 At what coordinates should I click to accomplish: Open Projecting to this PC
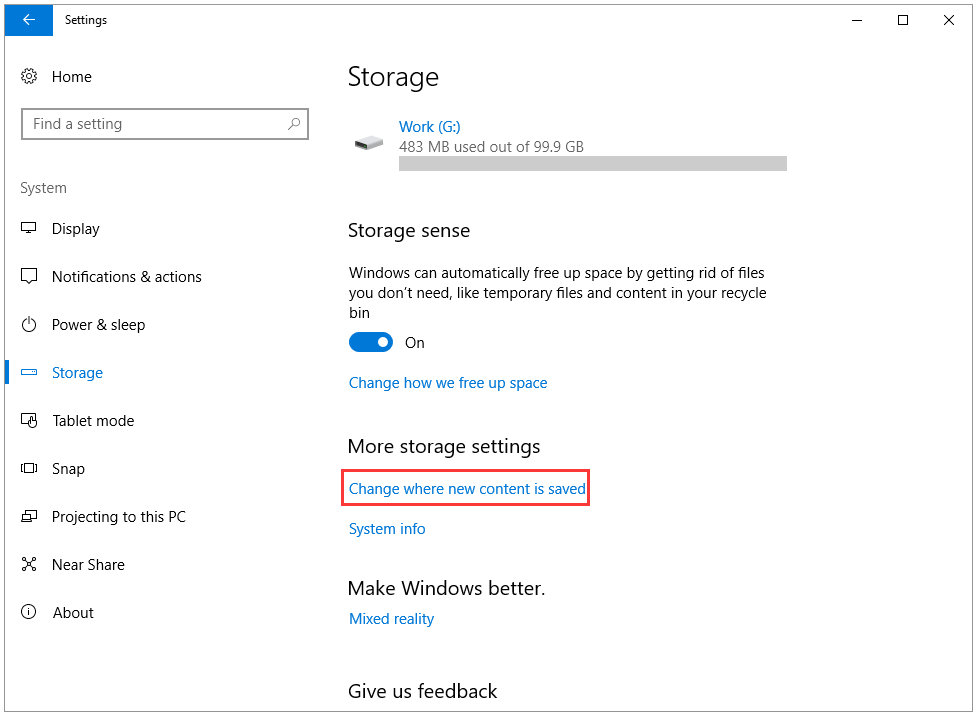[118, 517]
